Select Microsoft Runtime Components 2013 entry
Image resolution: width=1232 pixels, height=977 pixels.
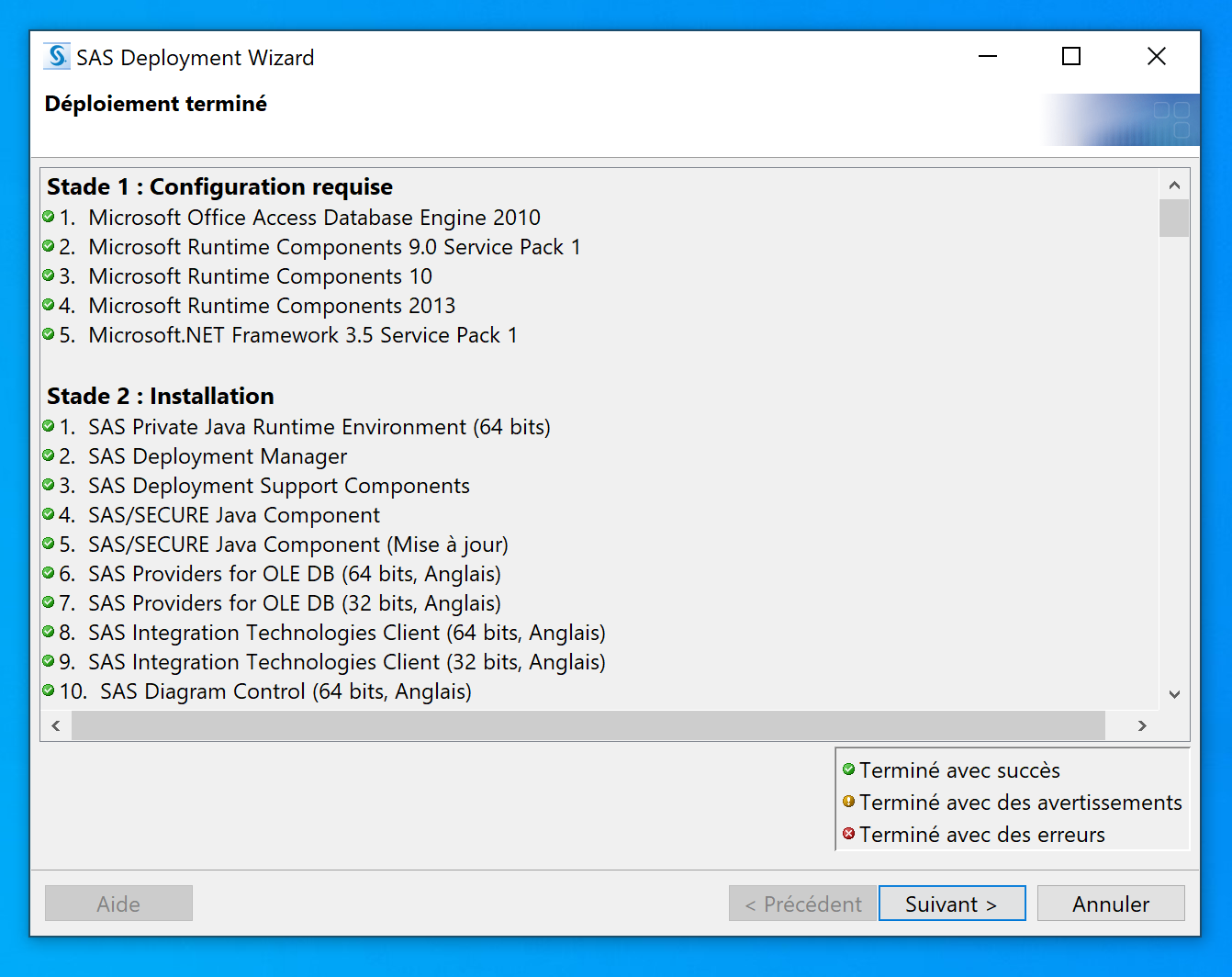click(x=272, y=306)
